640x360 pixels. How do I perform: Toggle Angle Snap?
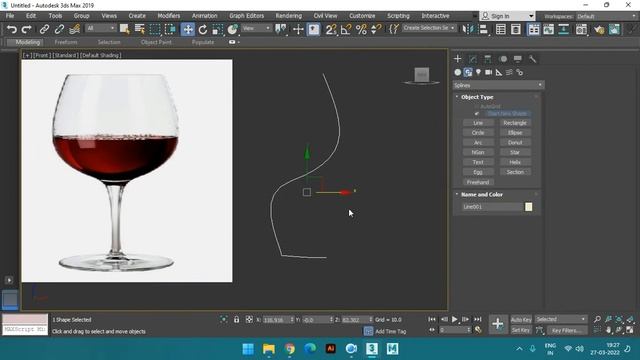pyautogui.click(x=346, y=29)
